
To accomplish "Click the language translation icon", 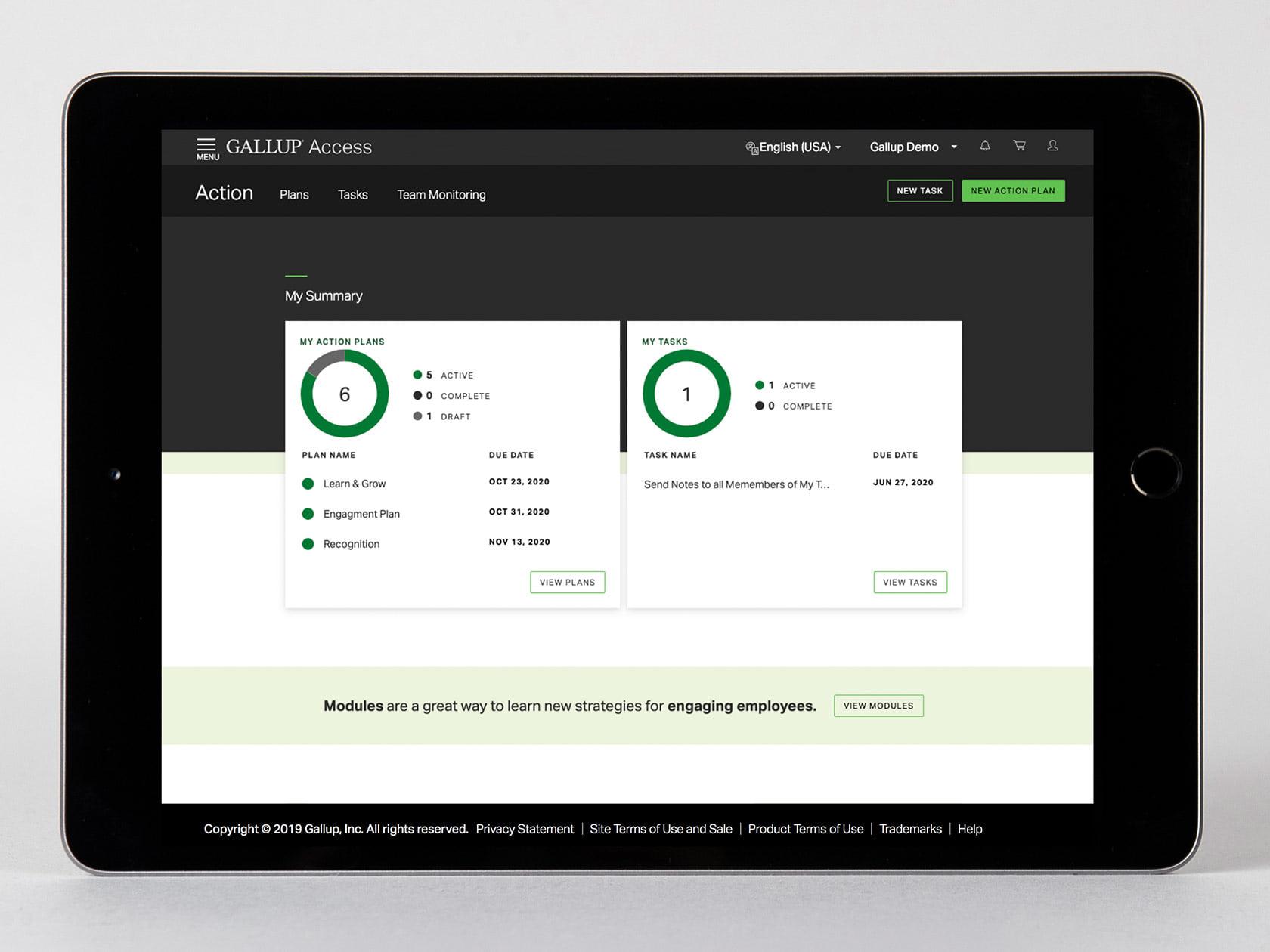I will tap(752, 147).
